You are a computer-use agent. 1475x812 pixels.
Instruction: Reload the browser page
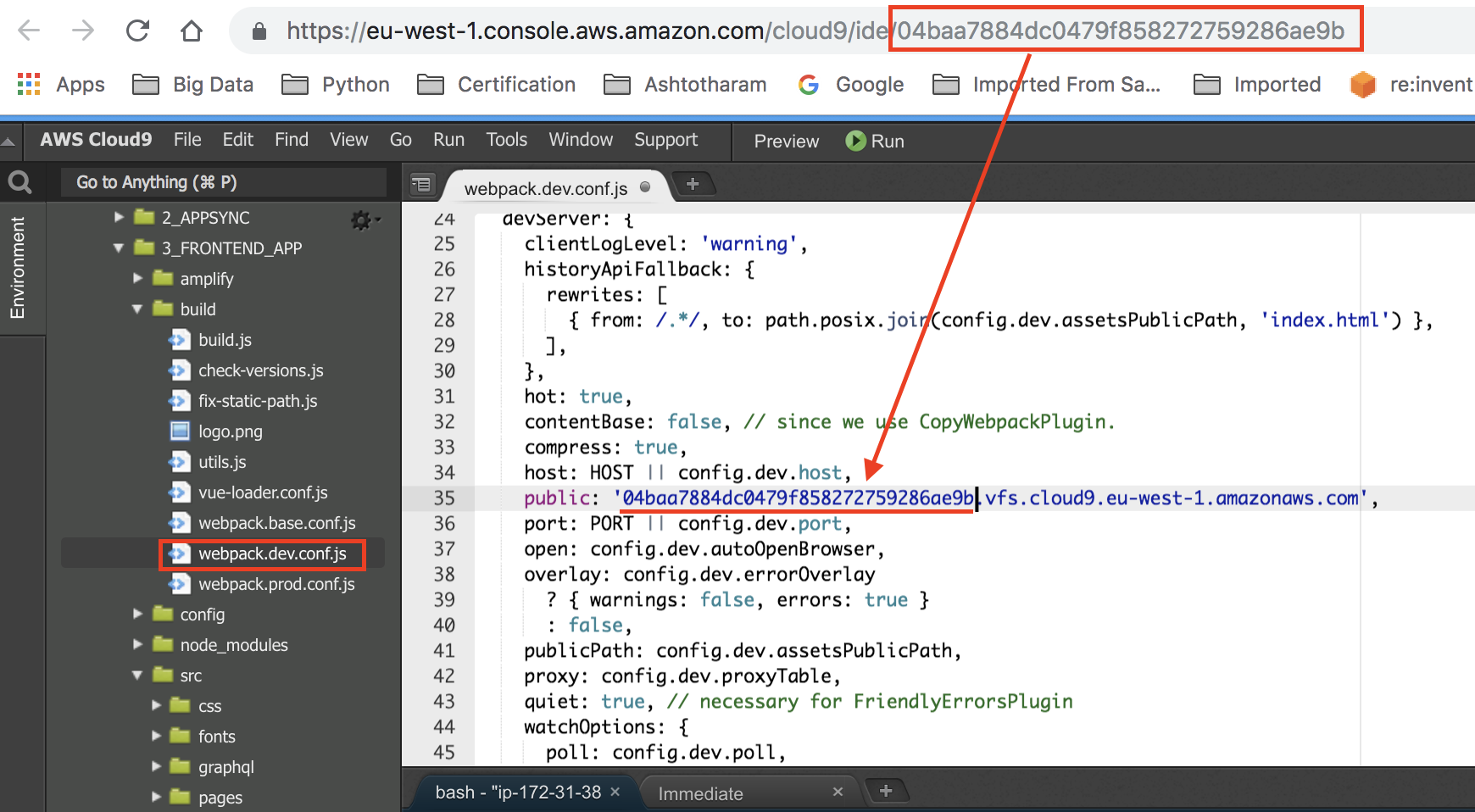137,31
